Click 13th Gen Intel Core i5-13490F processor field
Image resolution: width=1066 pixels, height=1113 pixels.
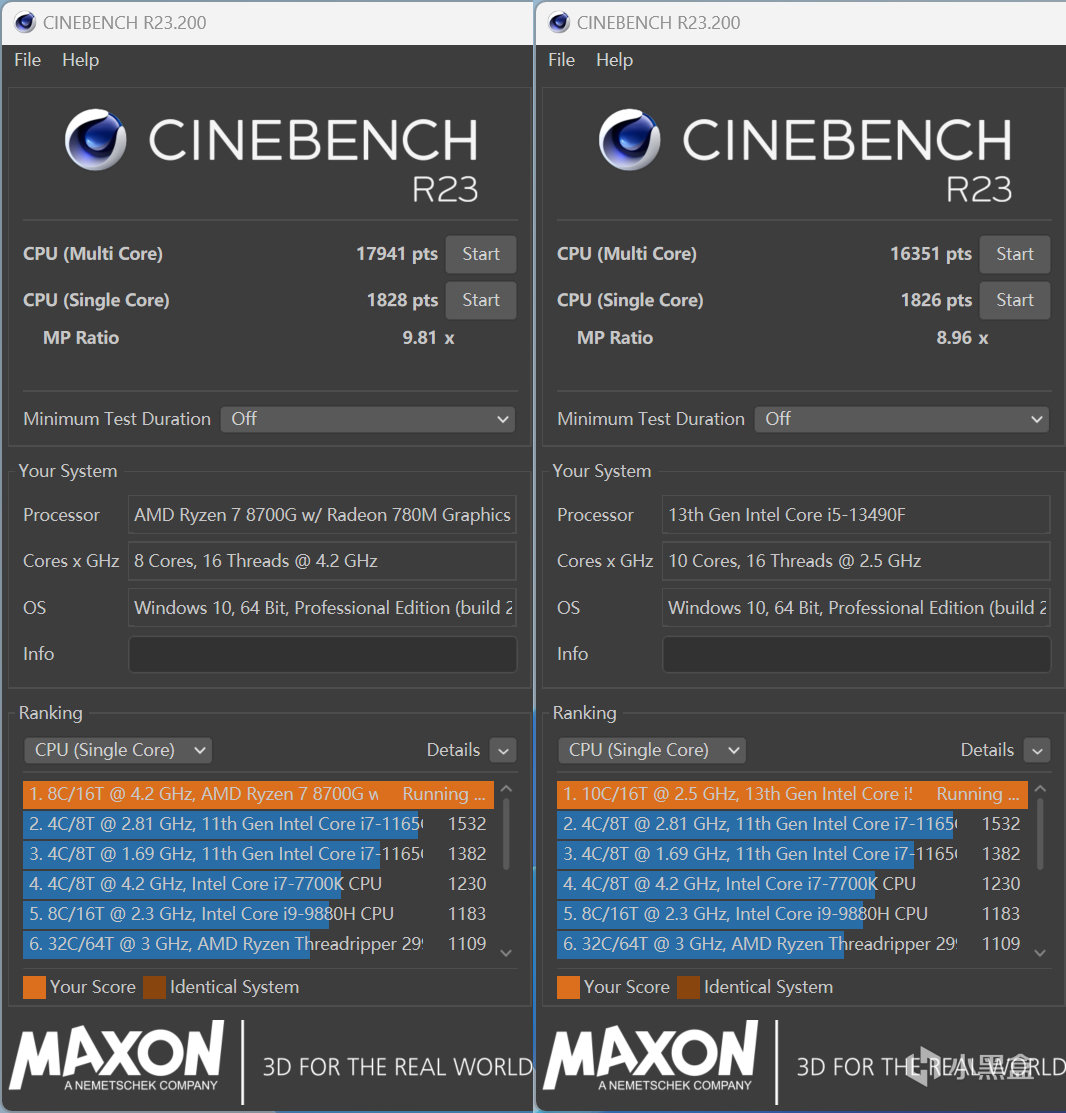pyautogui.click(x=856, y=515)
